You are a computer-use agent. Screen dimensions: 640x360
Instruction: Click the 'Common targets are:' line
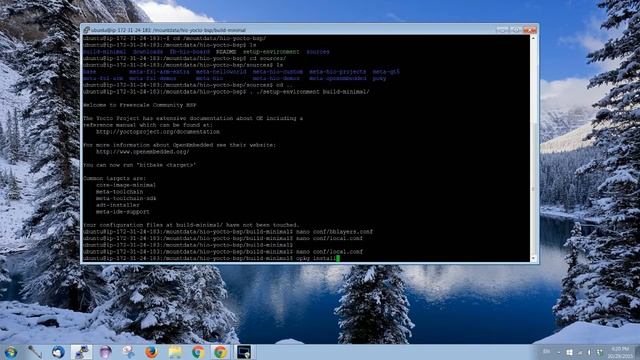click(114, 178)
